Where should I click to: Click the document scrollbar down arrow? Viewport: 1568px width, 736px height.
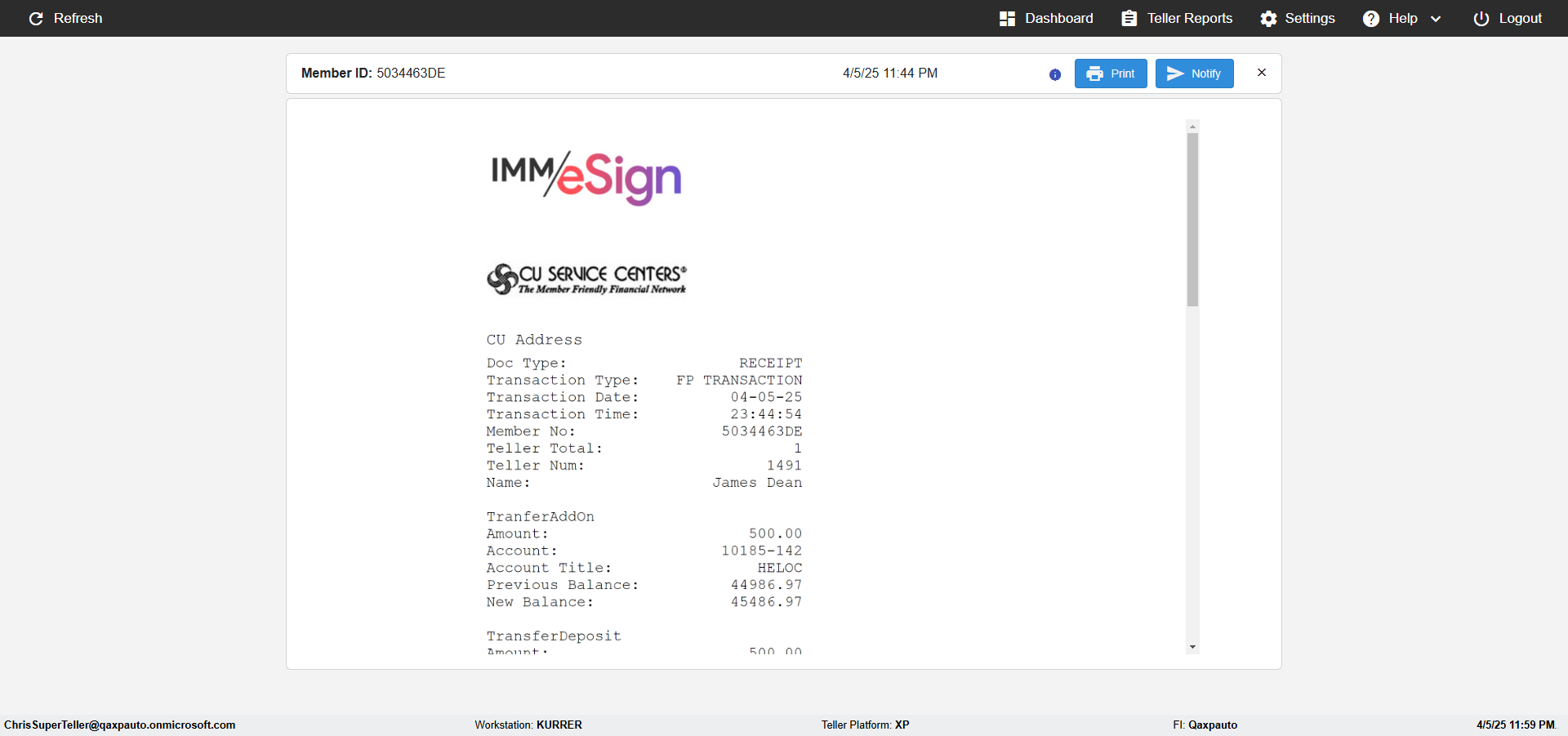tap(1192, 647)
